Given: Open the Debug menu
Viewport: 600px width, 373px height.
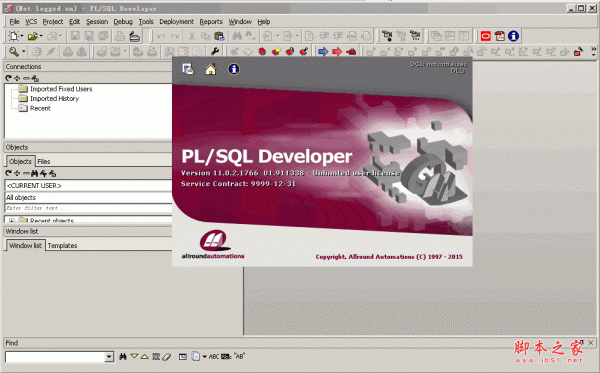Looking at the screenshot, I should tap(123, 21).
